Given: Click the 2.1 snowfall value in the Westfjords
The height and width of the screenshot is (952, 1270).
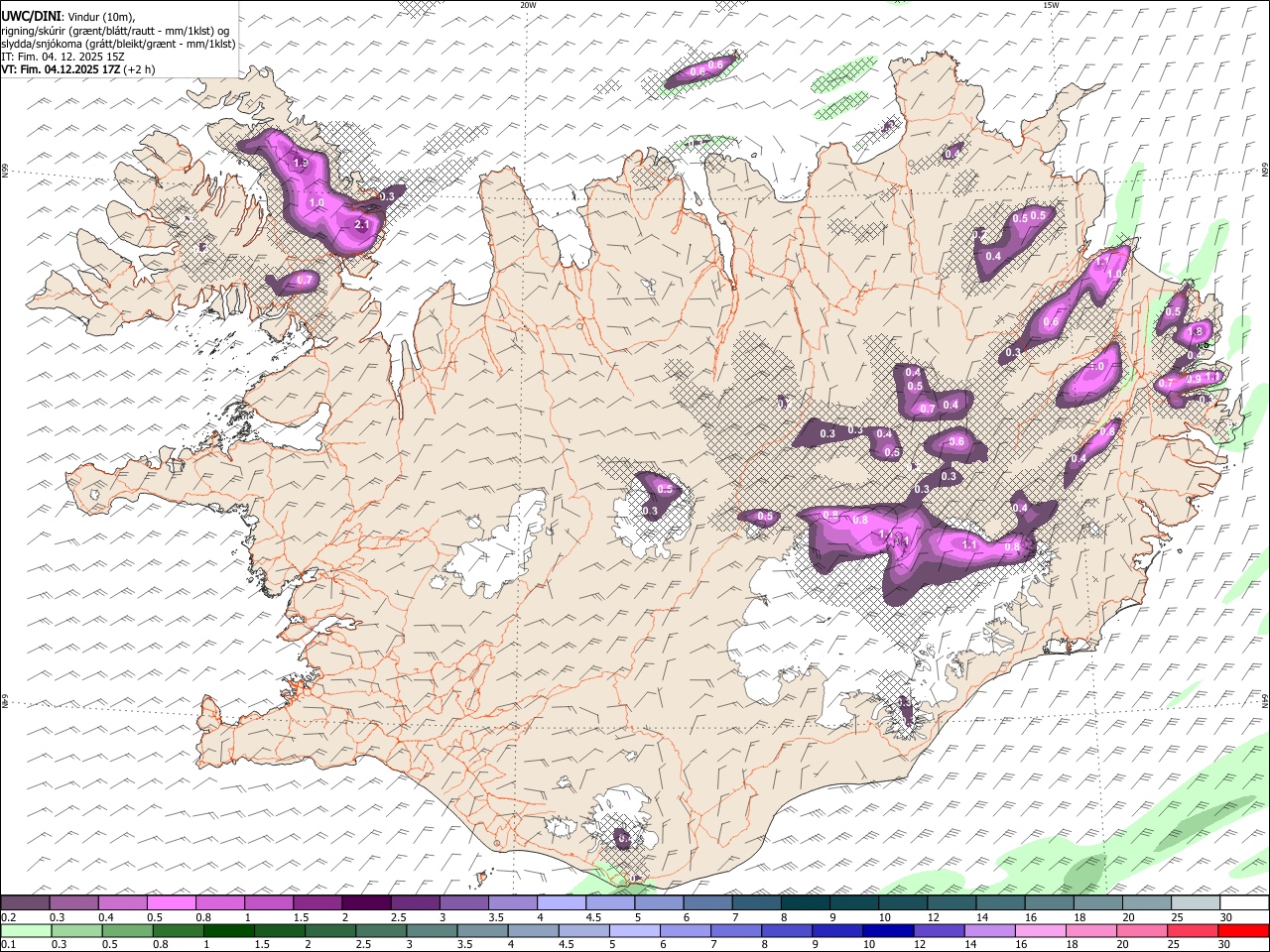Looking at the screenshot, I should click(x=362, y=225).
